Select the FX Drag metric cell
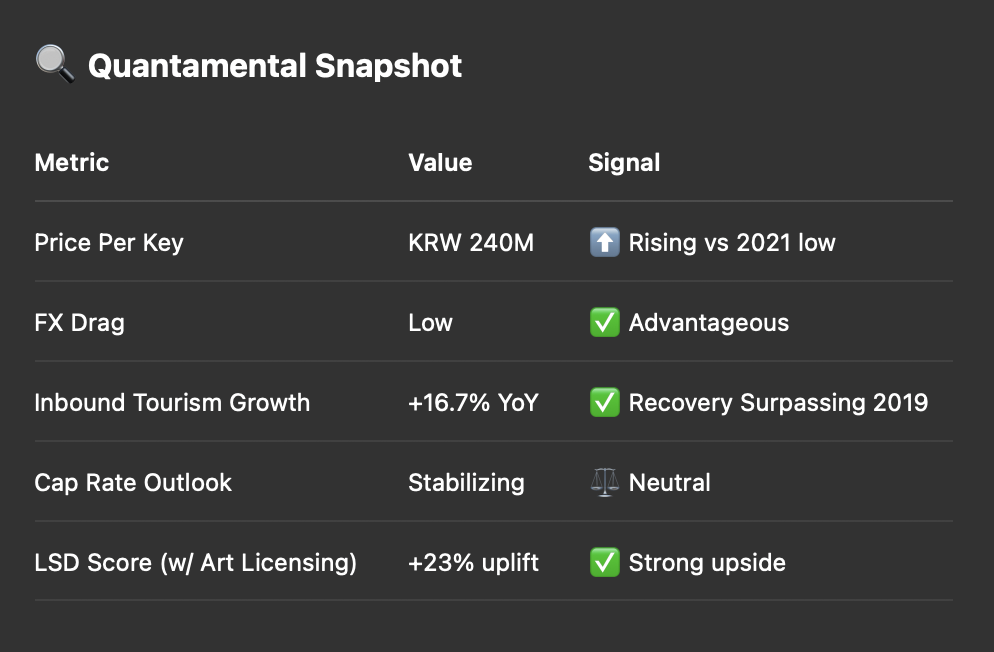 pyautogui.click(x=79, y=323)
